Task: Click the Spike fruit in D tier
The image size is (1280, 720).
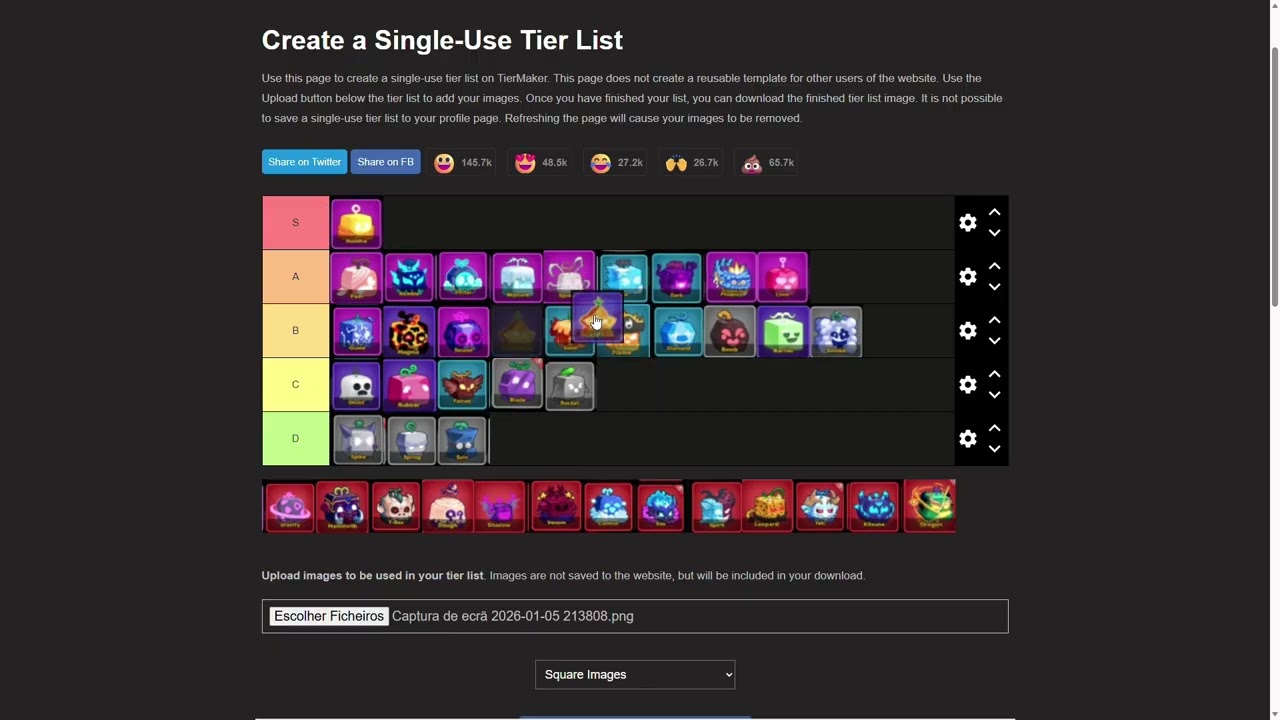Action: pos(358,440)
